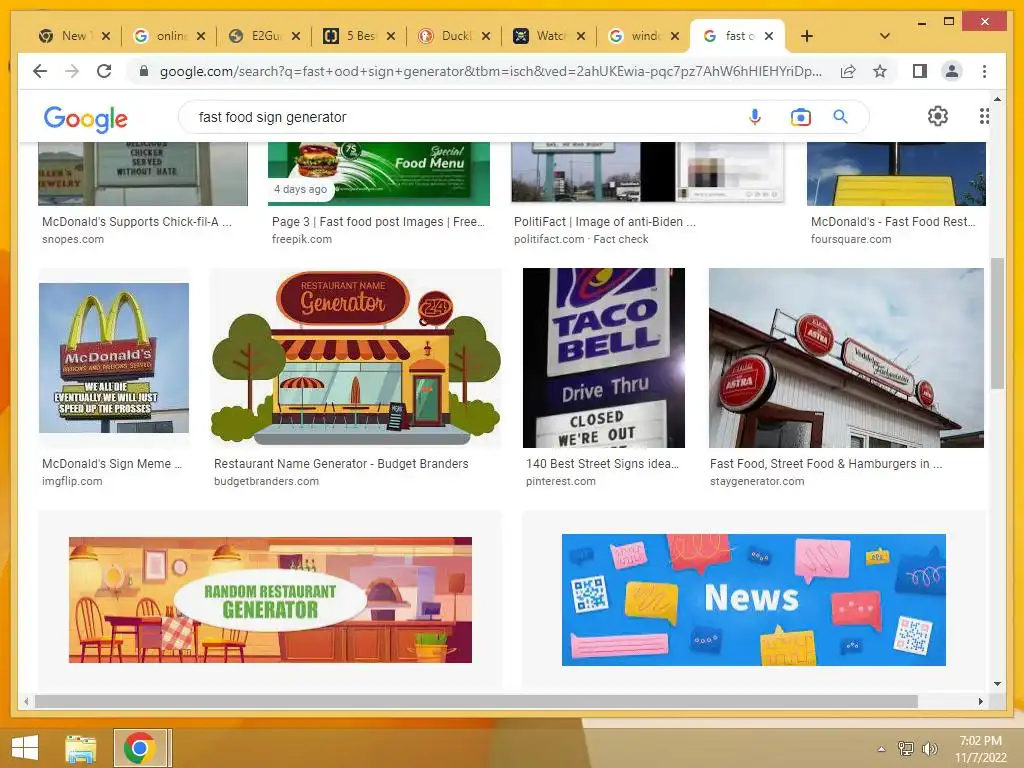1024x768 pixels.
Task: Open the Astra hamburger stand image
Action: coord(846,358)
